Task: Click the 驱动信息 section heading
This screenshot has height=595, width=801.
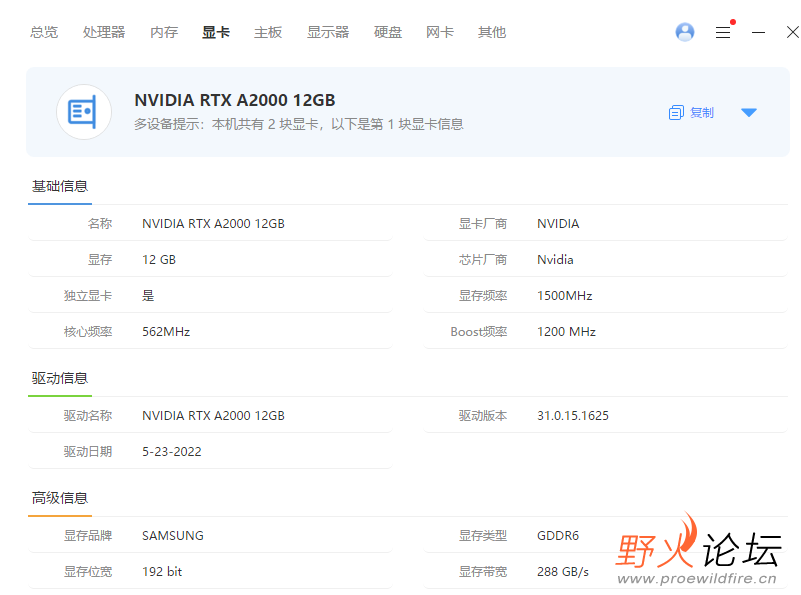Action: [60, 378]
